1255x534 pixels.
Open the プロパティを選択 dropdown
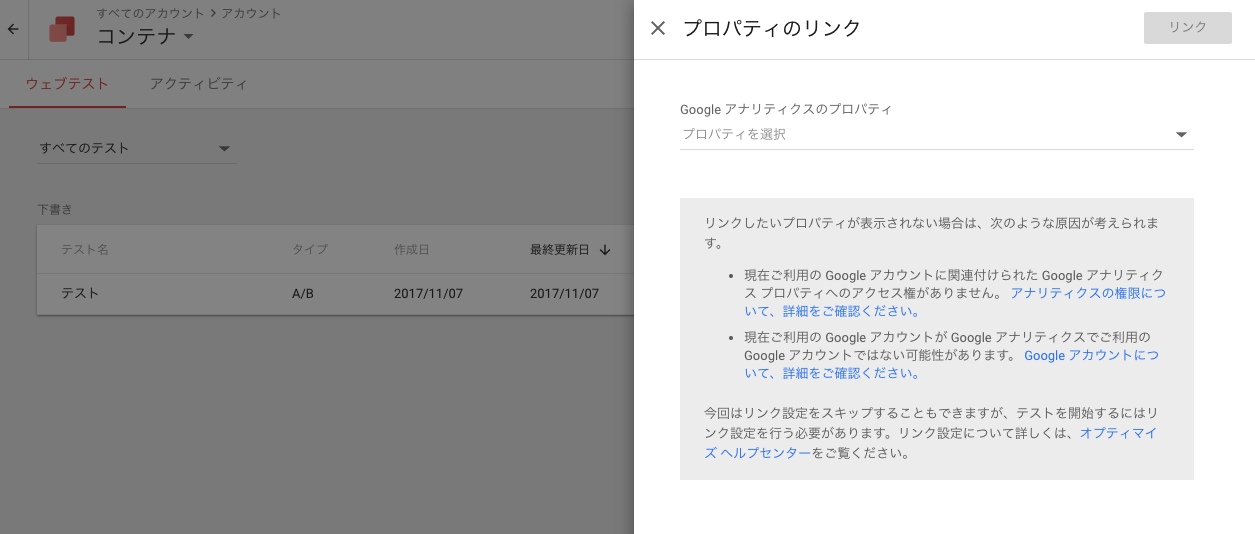(936, 134)
